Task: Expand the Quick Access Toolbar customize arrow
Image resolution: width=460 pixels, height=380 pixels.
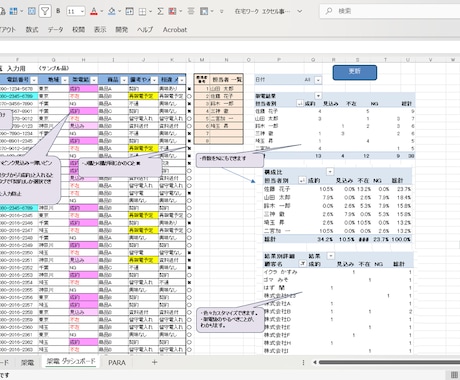Action: pos(222,12)
